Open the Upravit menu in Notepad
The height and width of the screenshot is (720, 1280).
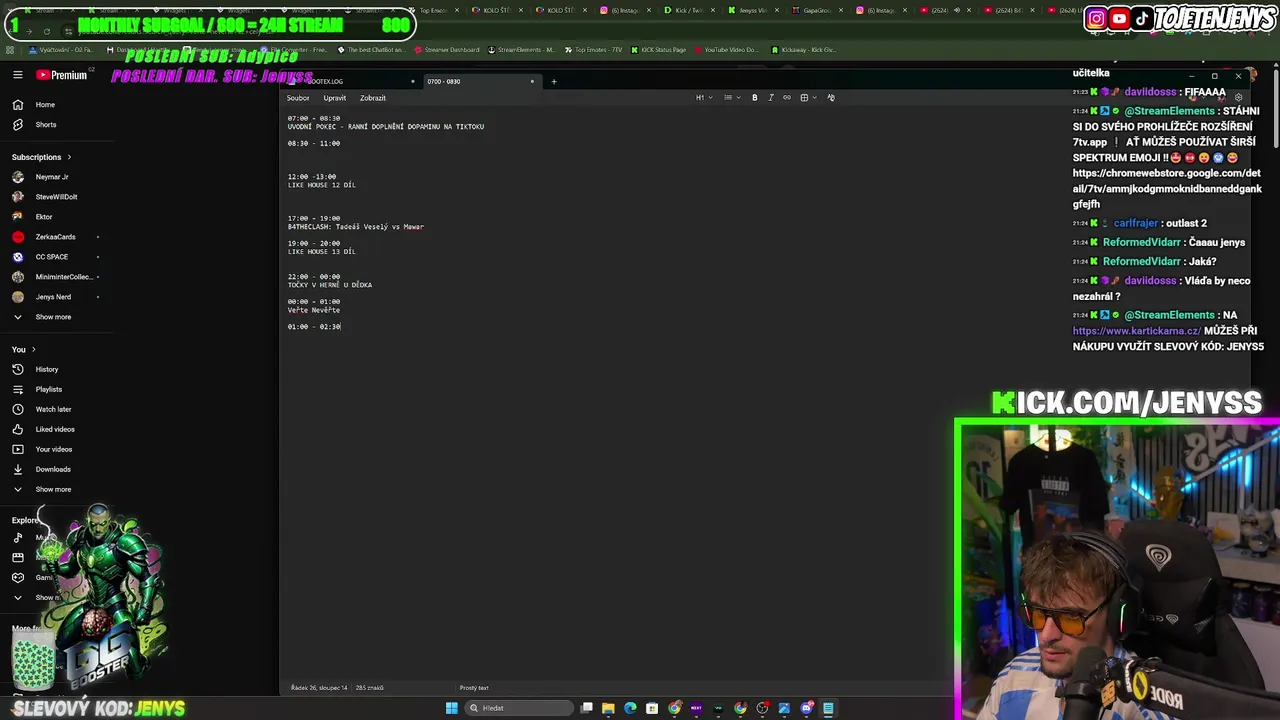335,98
